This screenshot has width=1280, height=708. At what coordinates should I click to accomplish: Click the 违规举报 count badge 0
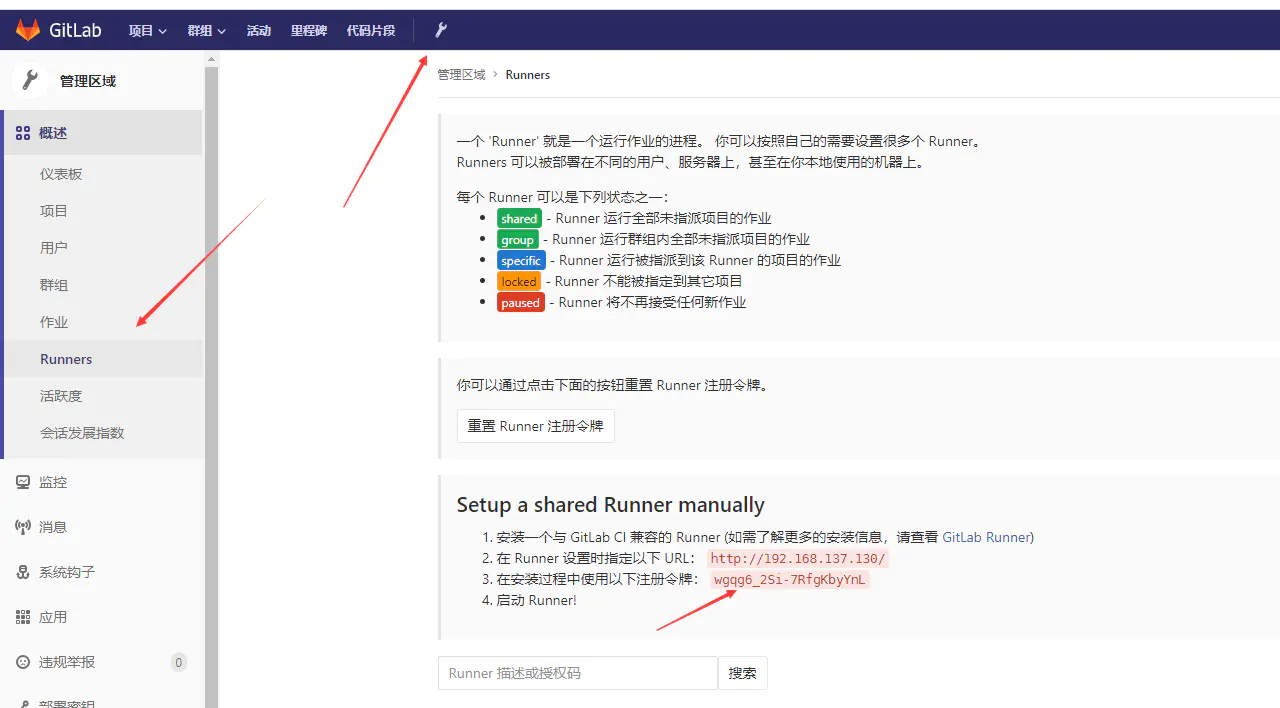coord(179,662)
